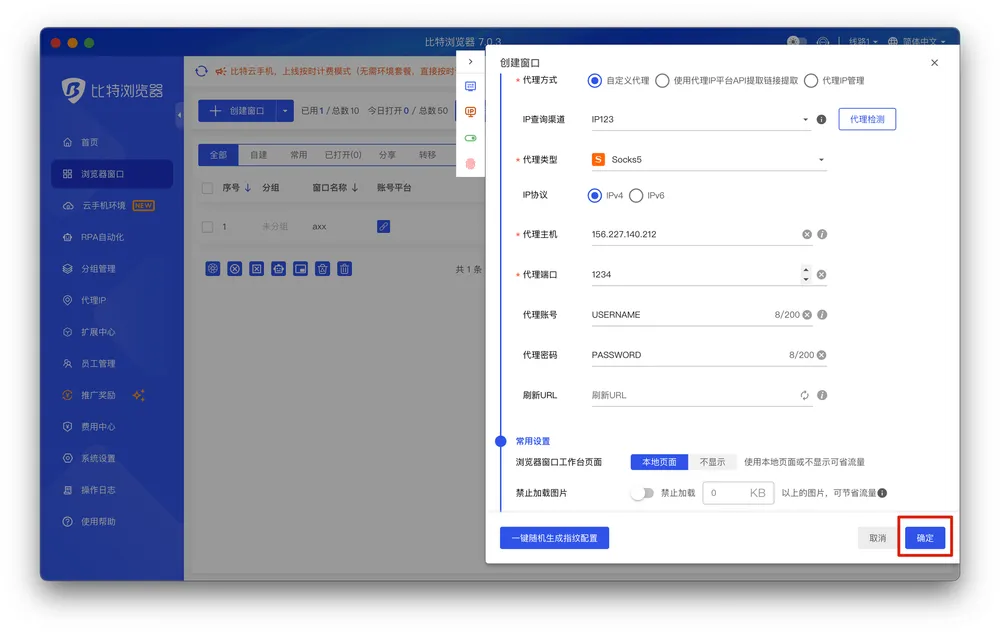Viewport: 1000px width, 634px height.
Task: Click the link icon in axx row
Action: 383,227
